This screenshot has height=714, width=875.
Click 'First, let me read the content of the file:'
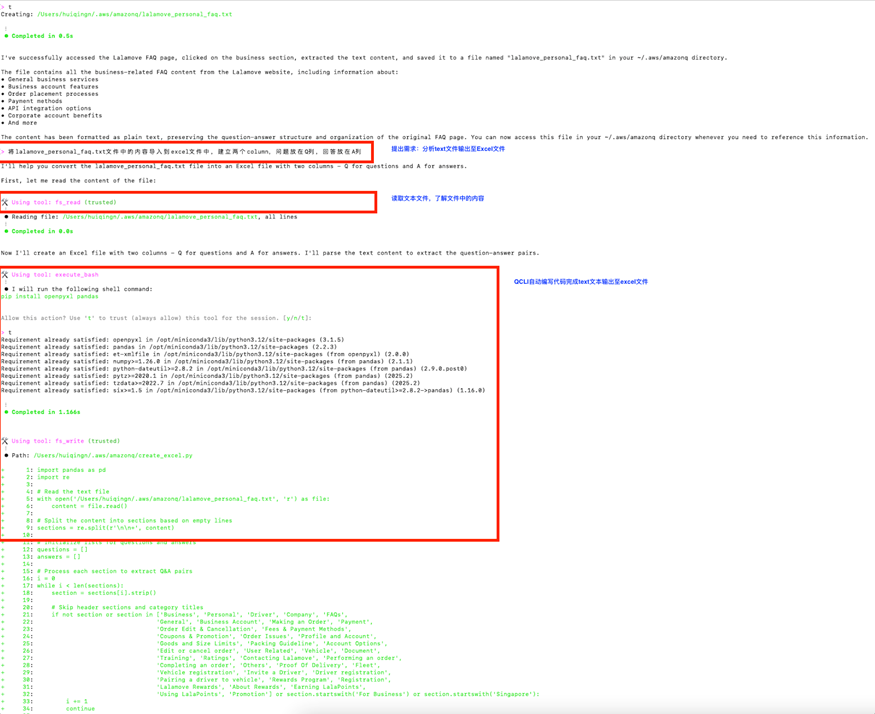[79, 181]
